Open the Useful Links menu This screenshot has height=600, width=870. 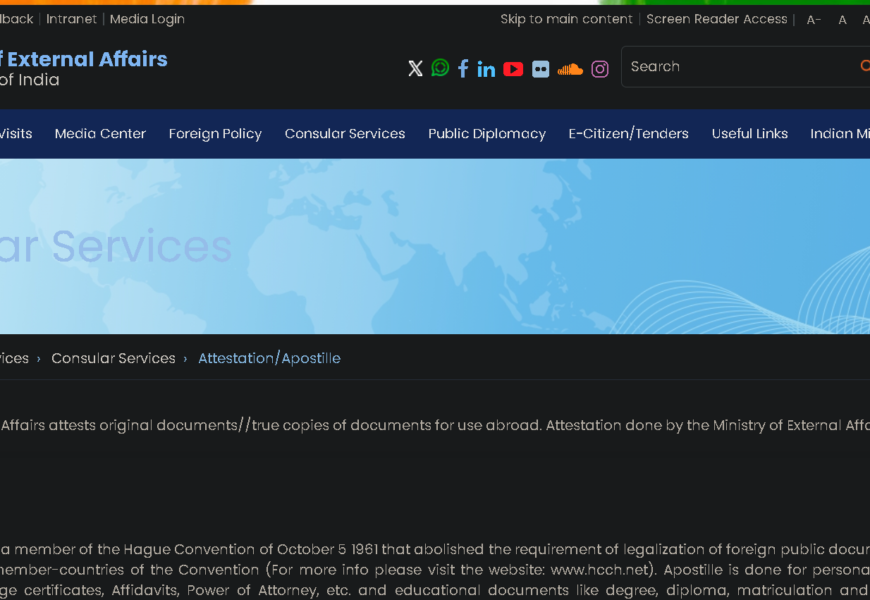[750, 134]
